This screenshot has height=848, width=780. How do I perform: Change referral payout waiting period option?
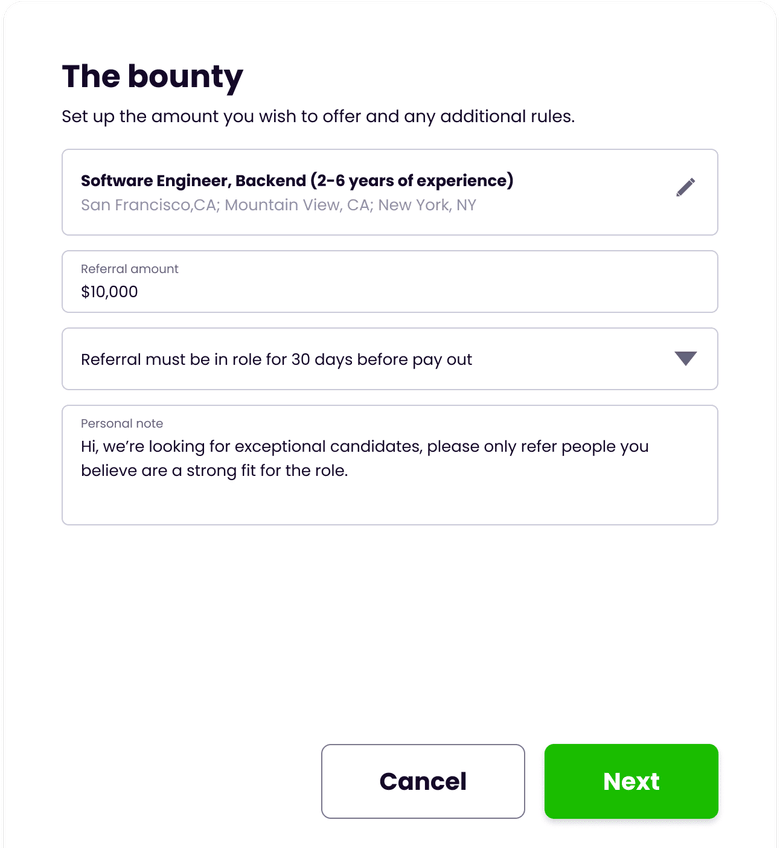point(687,358)
